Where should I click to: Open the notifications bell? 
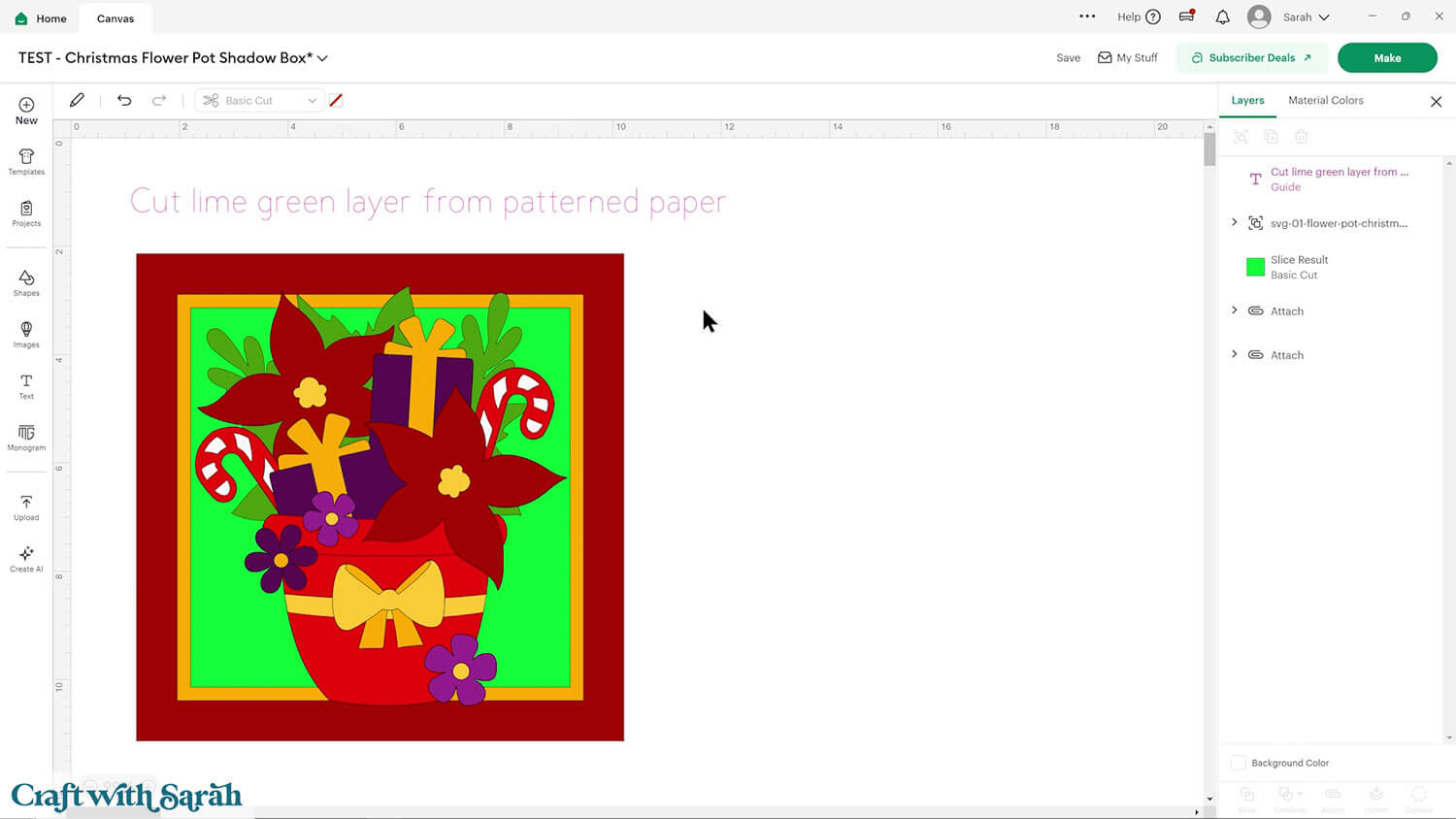coord(1222,17)
